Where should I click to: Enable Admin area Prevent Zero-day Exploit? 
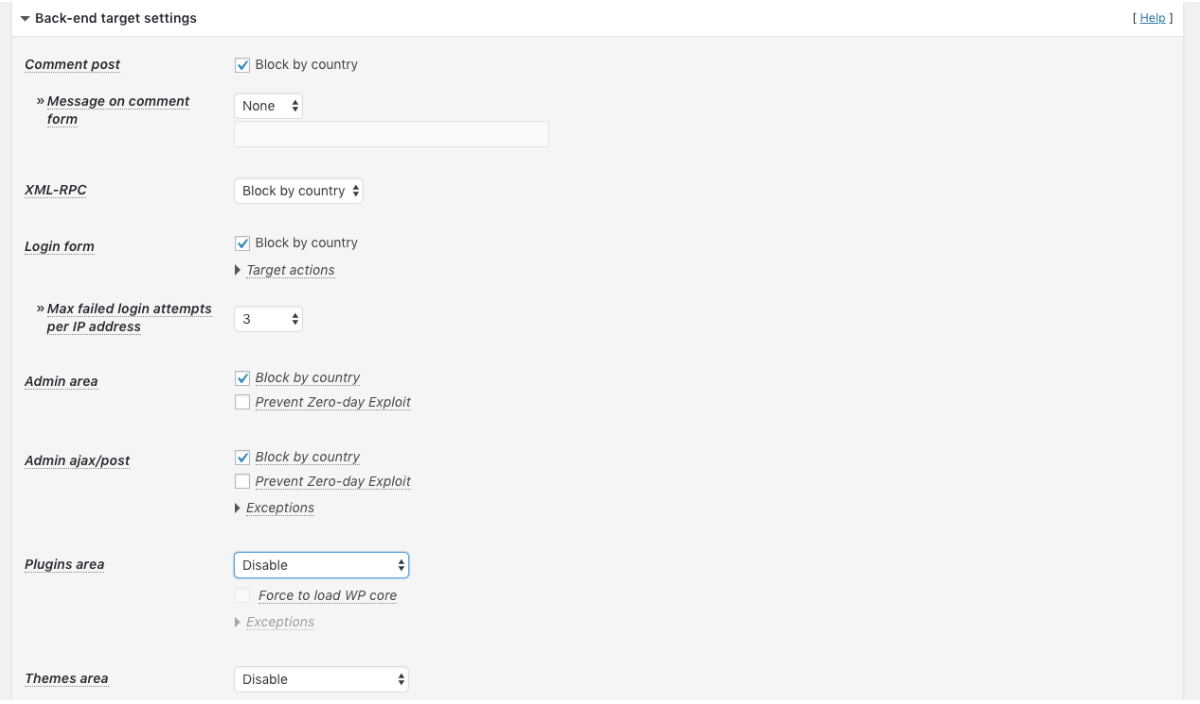pos(242,402)
